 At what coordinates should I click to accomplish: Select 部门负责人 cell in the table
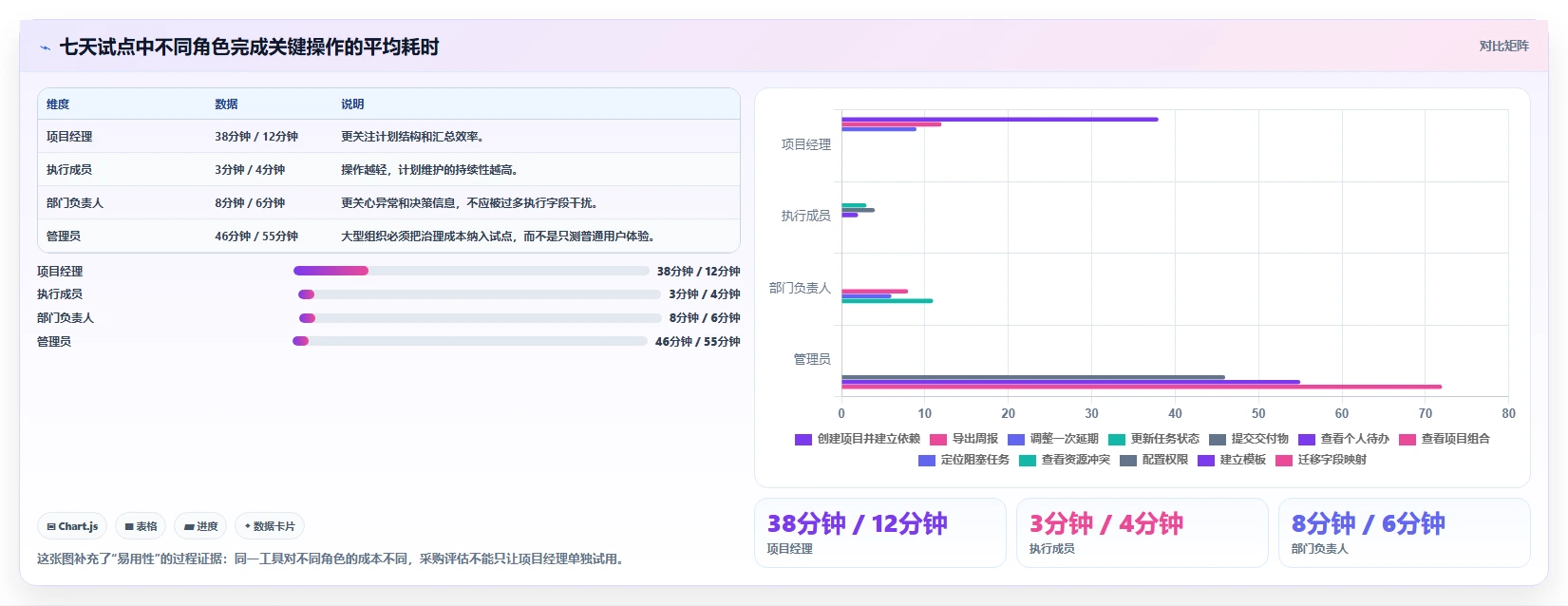pos(75,203)
